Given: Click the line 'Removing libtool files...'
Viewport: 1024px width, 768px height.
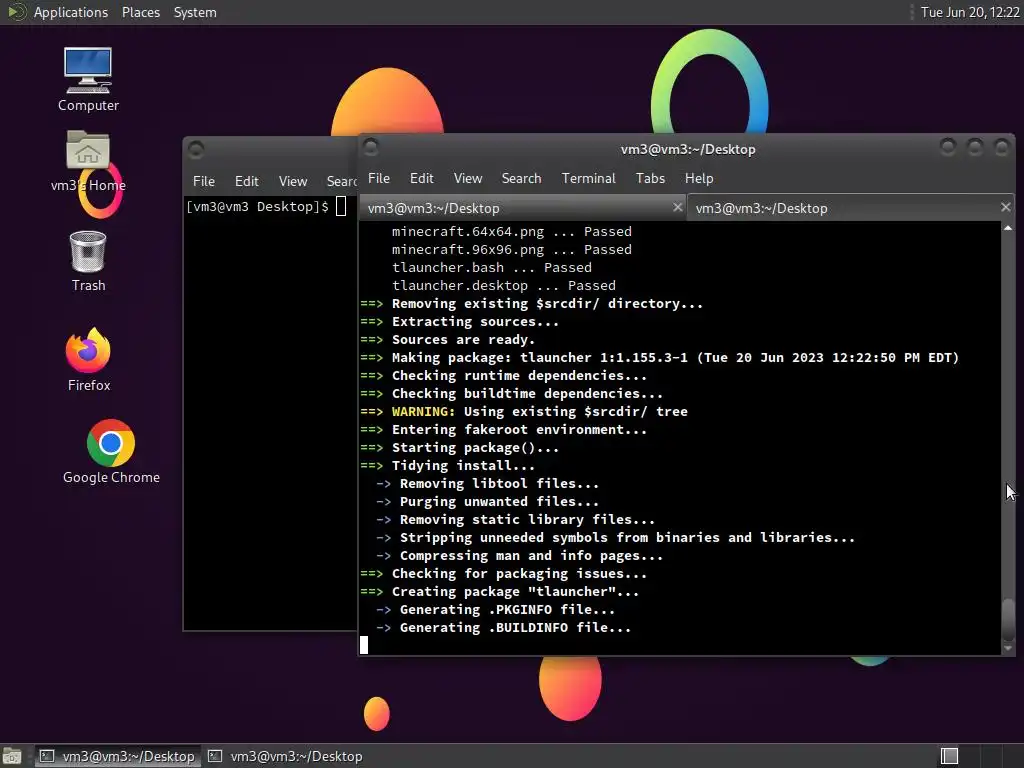Looking at the screenshot, I should [x=499, y=484].
